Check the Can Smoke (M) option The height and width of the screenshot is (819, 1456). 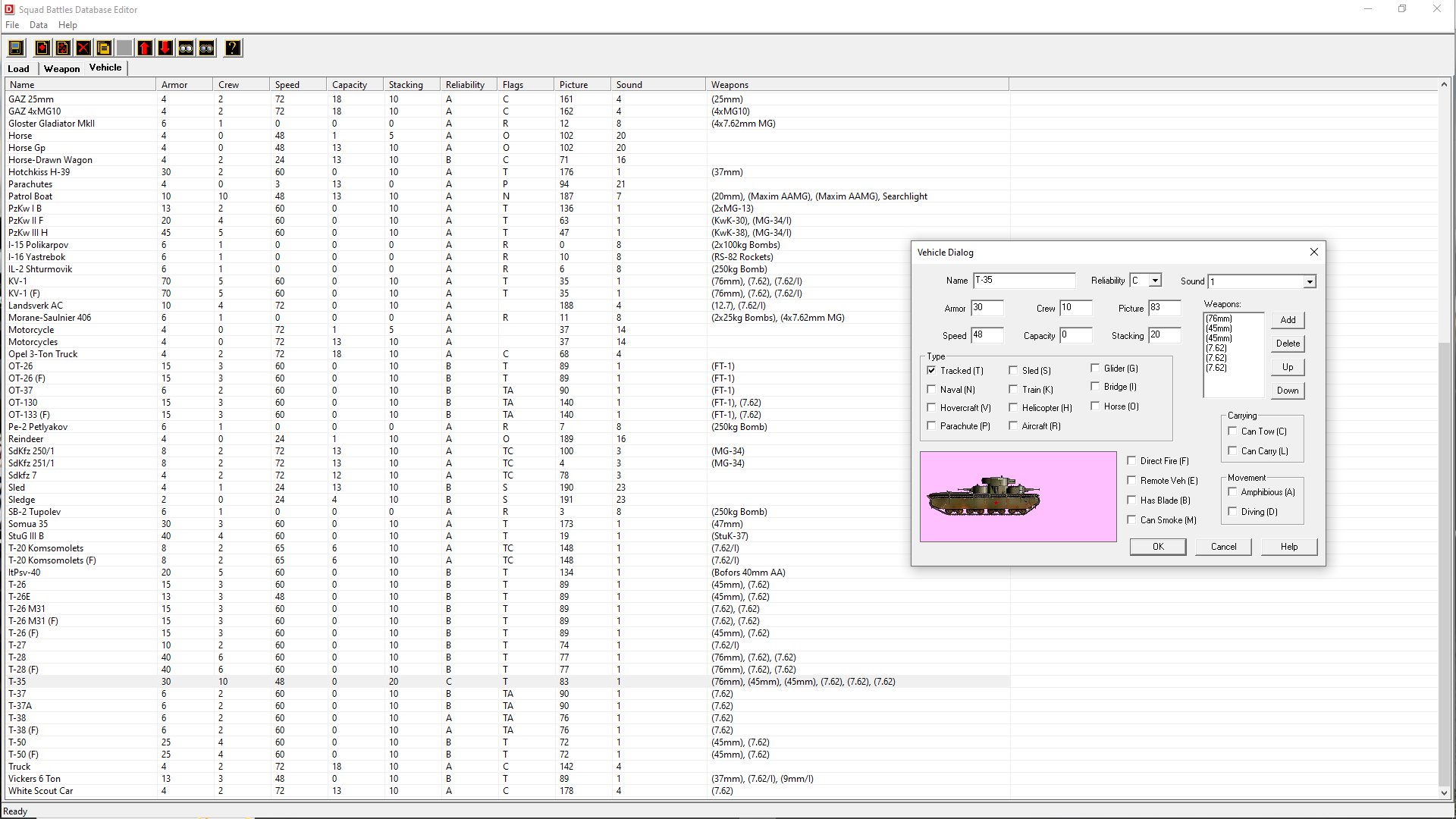1131,520
